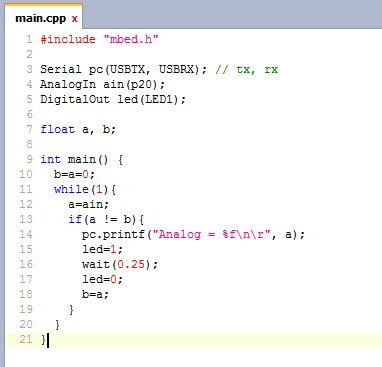Click the pc.printf call line
Image resolution: width=382 pixels, height=367 pixels.
coord(193,234)
